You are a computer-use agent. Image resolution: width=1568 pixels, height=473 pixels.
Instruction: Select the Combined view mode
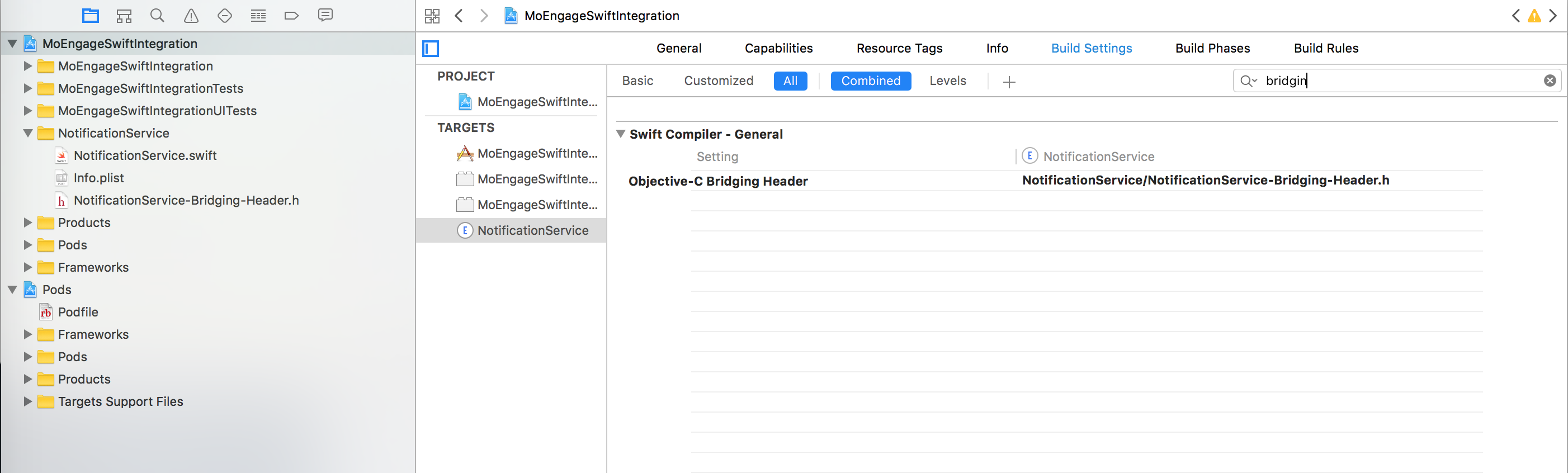871,81
